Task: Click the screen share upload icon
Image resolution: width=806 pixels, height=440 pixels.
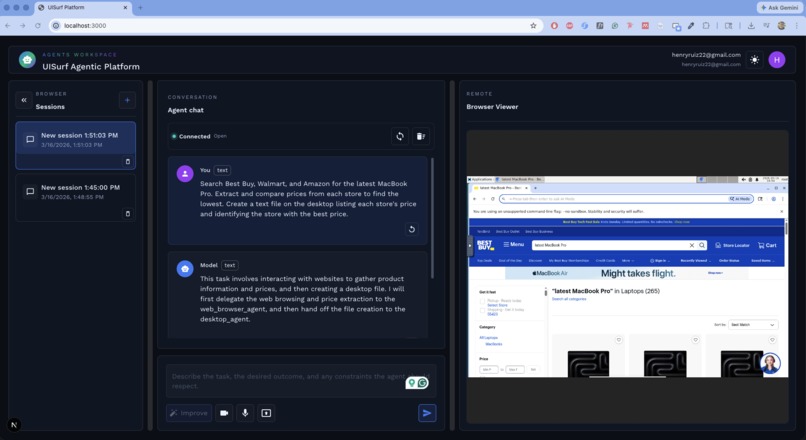Action: tap(266, 413)
